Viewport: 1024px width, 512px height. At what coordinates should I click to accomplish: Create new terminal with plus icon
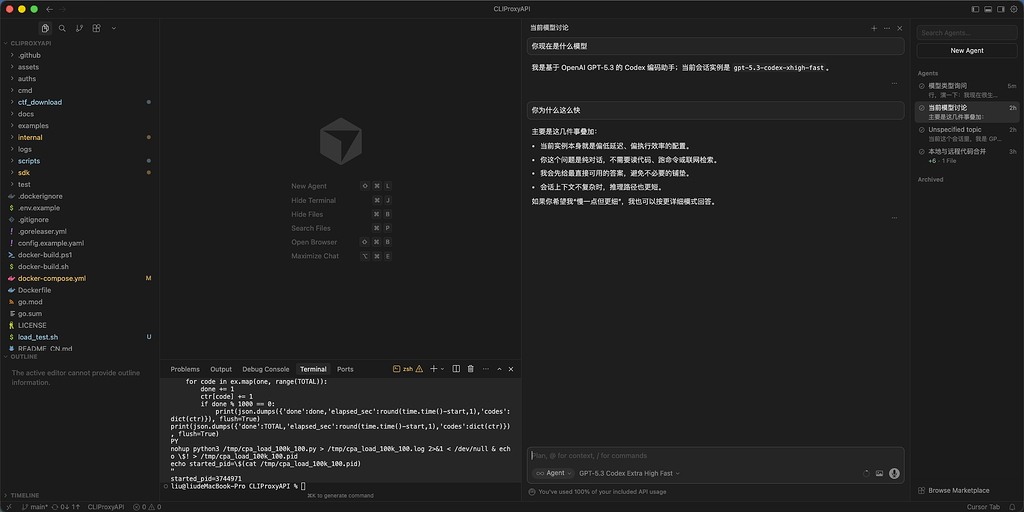coord(434,369)
